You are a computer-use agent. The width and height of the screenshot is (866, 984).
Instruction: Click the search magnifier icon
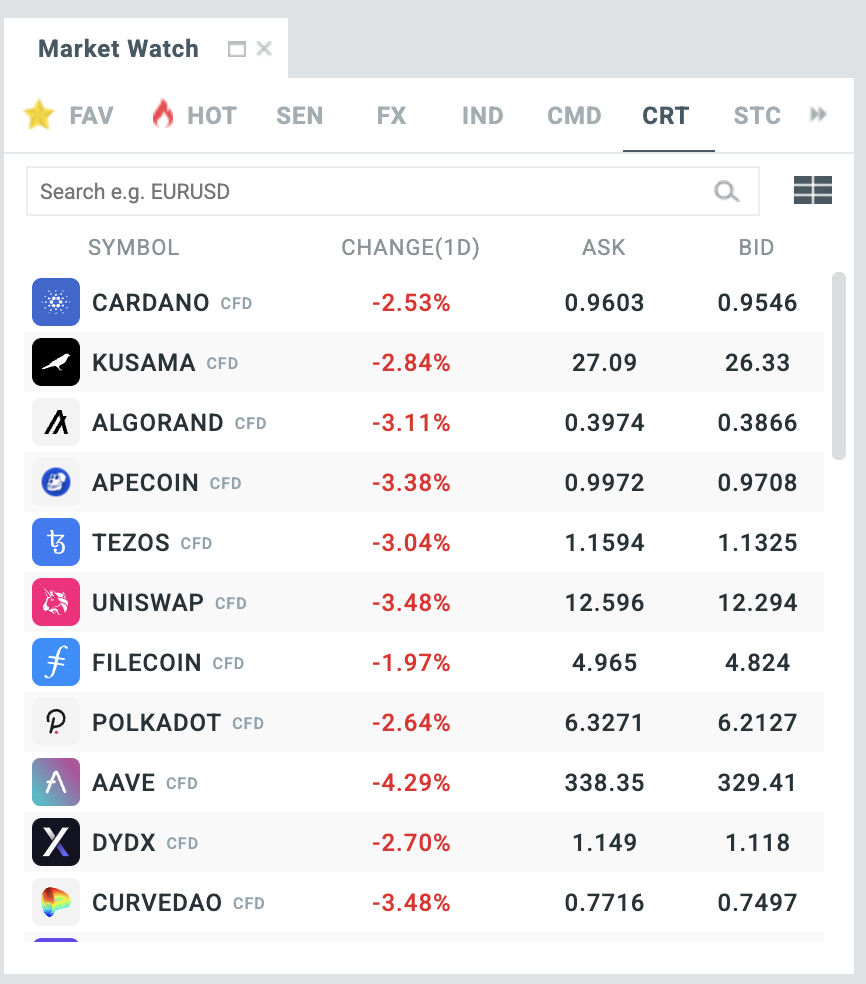[x=727, y=191]
